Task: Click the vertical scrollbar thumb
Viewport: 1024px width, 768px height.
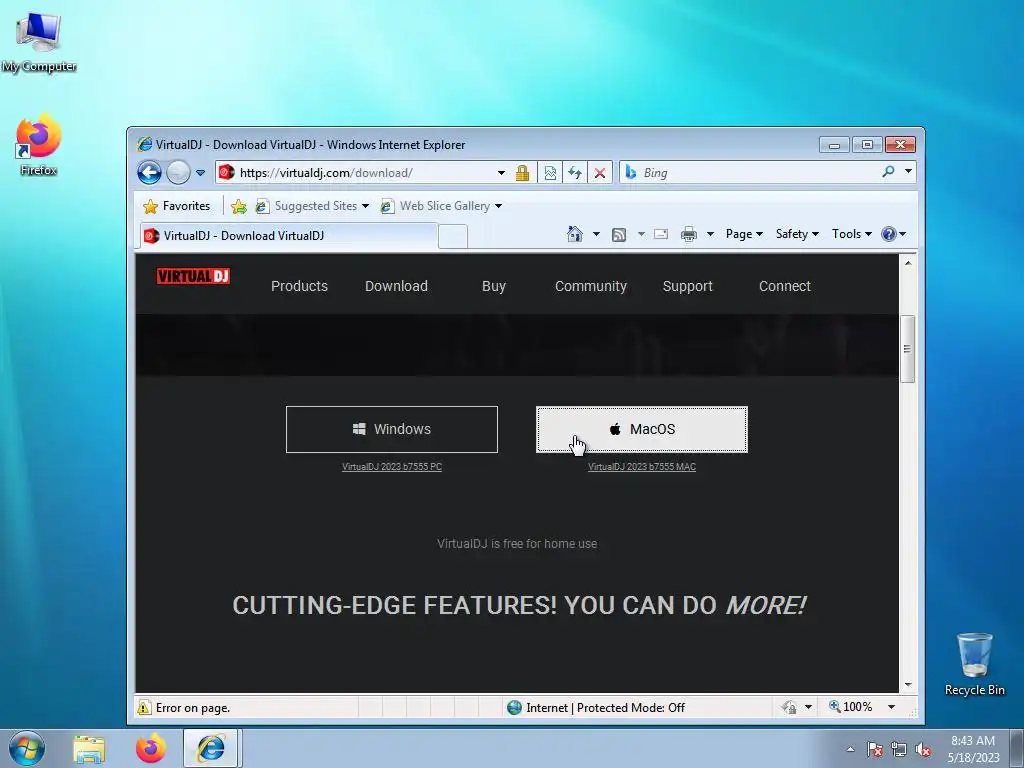Action: point(907,349)
